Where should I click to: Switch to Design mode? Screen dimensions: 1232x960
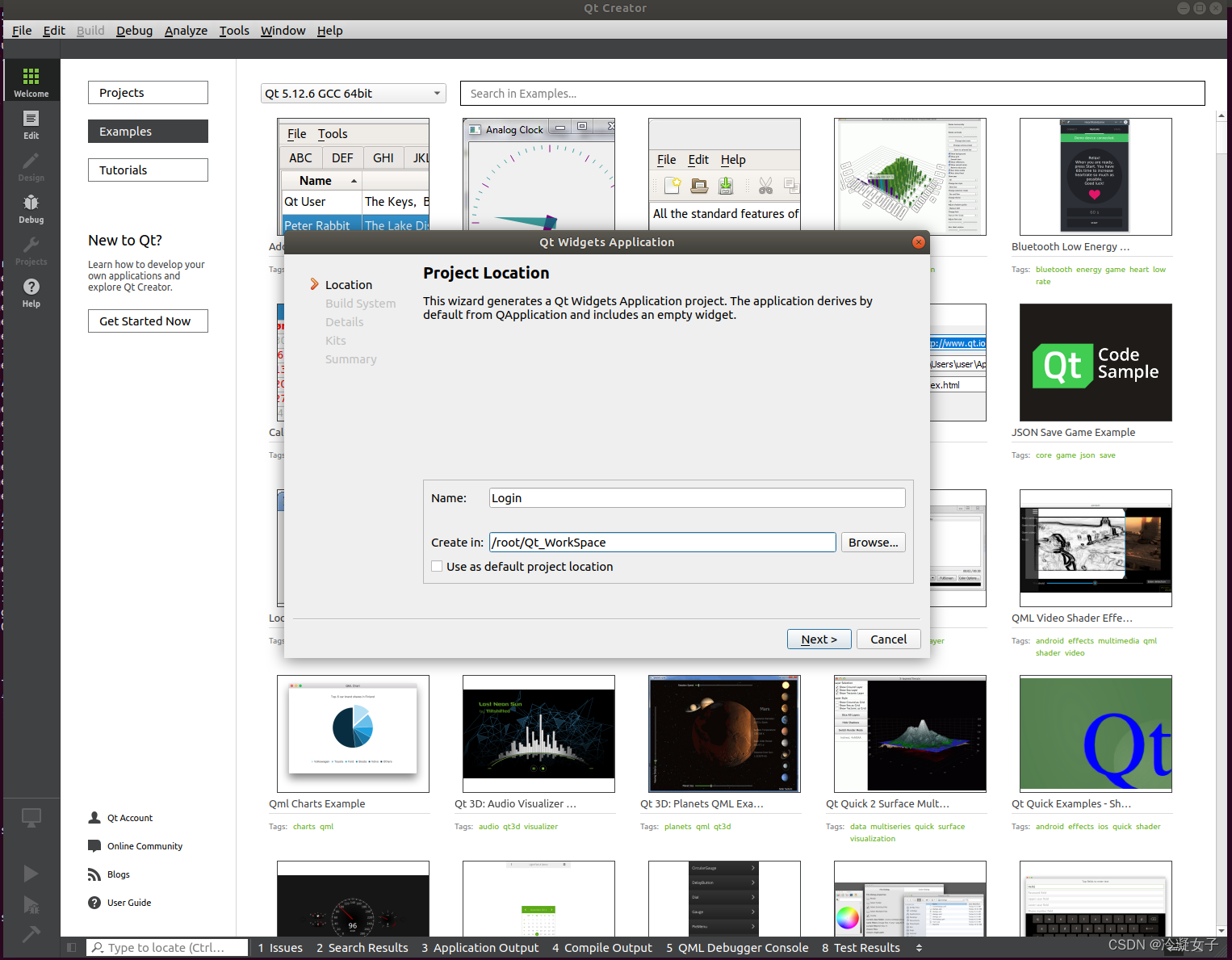tap(31, 165)
